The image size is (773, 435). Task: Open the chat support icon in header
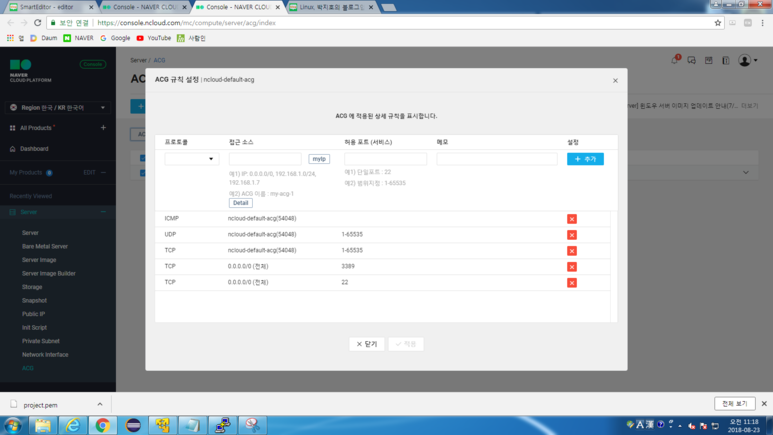point(692,60)
